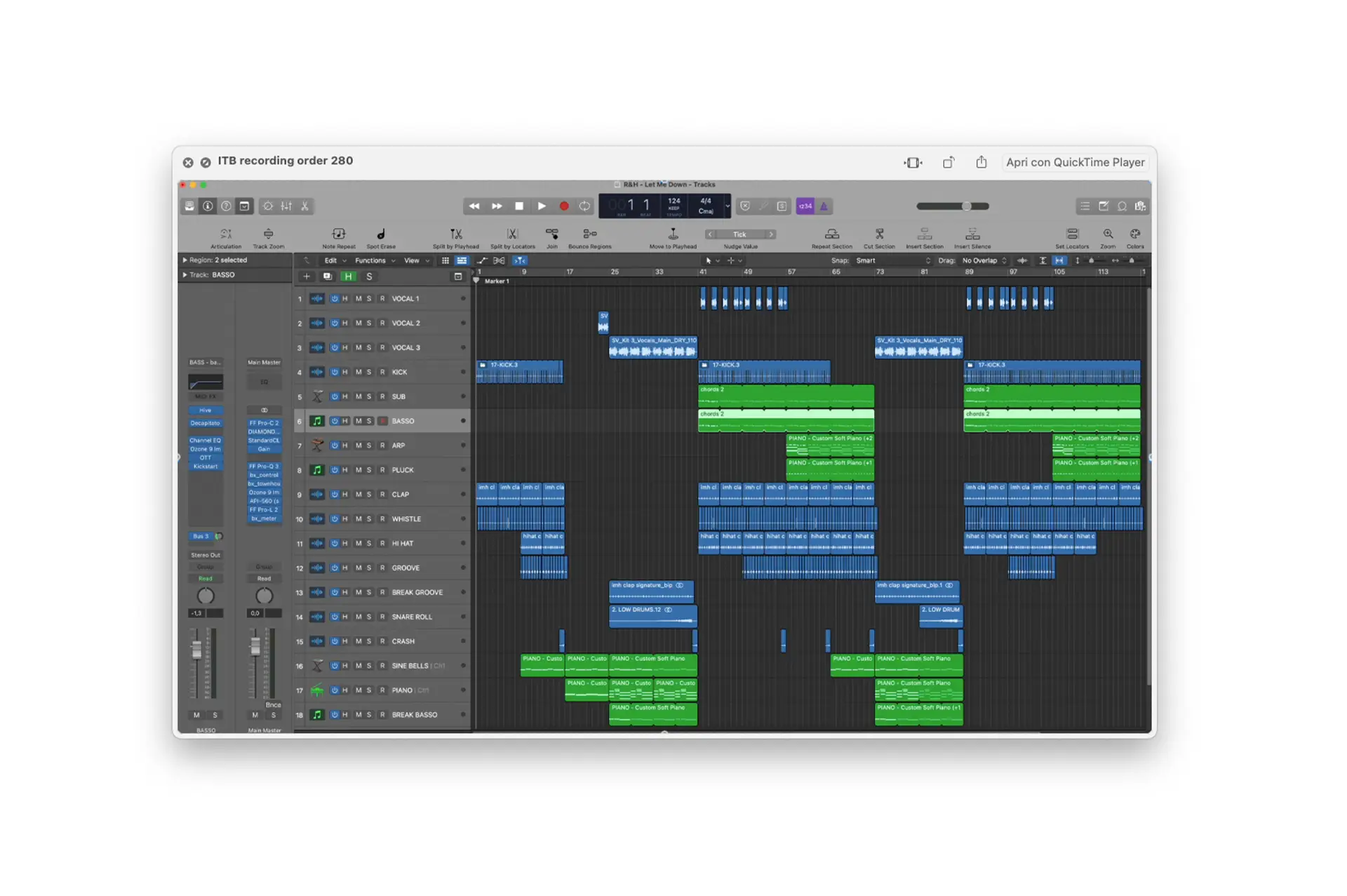Open the media Browsers button
This screenshot has width=1347, height=896.
click(x=1140, y=206)
